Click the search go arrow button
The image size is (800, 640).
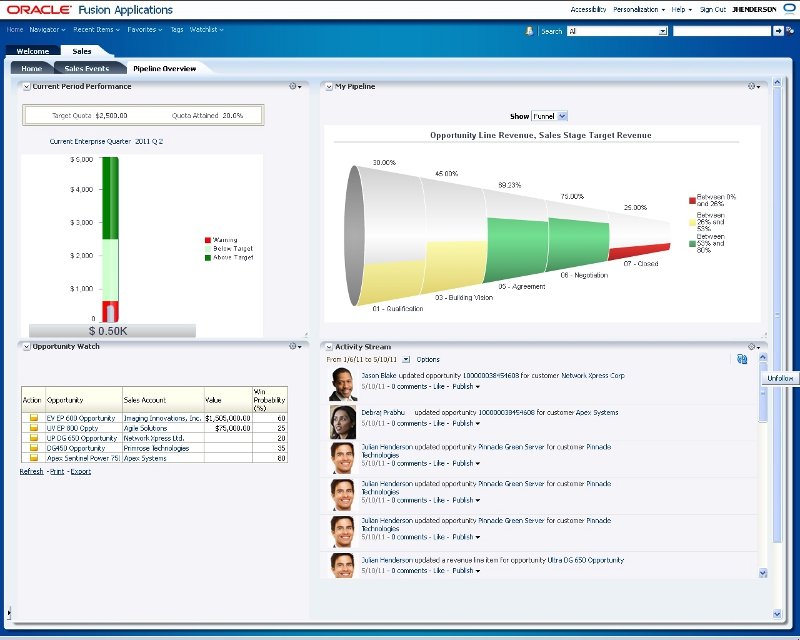[778, 31]
